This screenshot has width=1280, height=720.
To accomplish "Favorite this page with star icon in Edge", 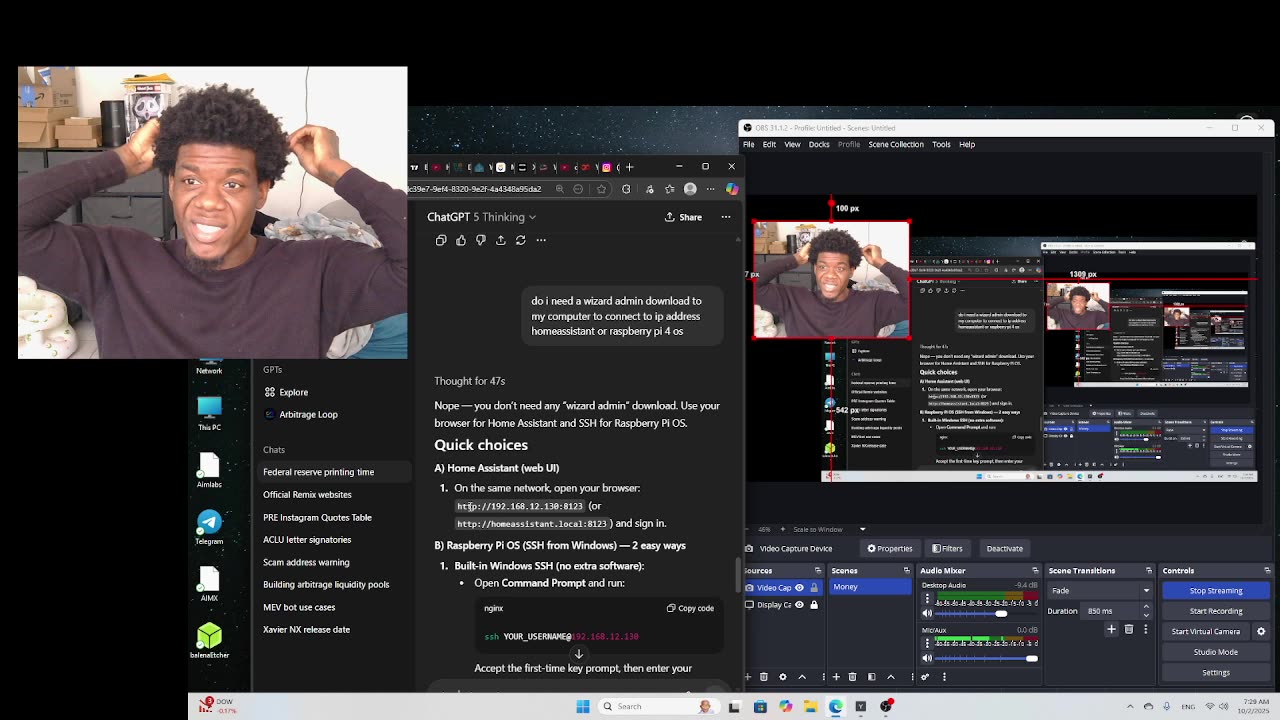I will 601,189.
